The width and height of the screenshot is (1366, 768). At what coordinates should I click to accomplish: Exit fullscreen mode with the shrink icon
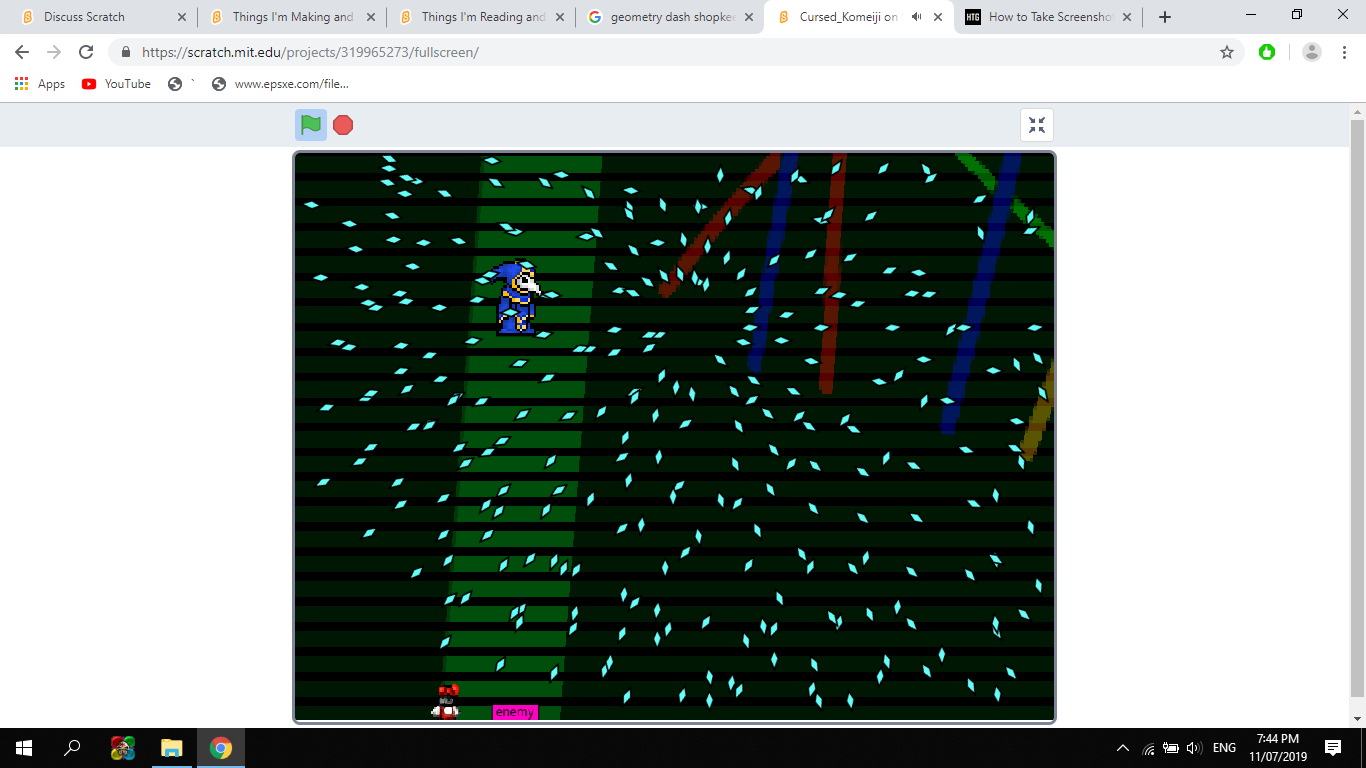coord(1037,125)
